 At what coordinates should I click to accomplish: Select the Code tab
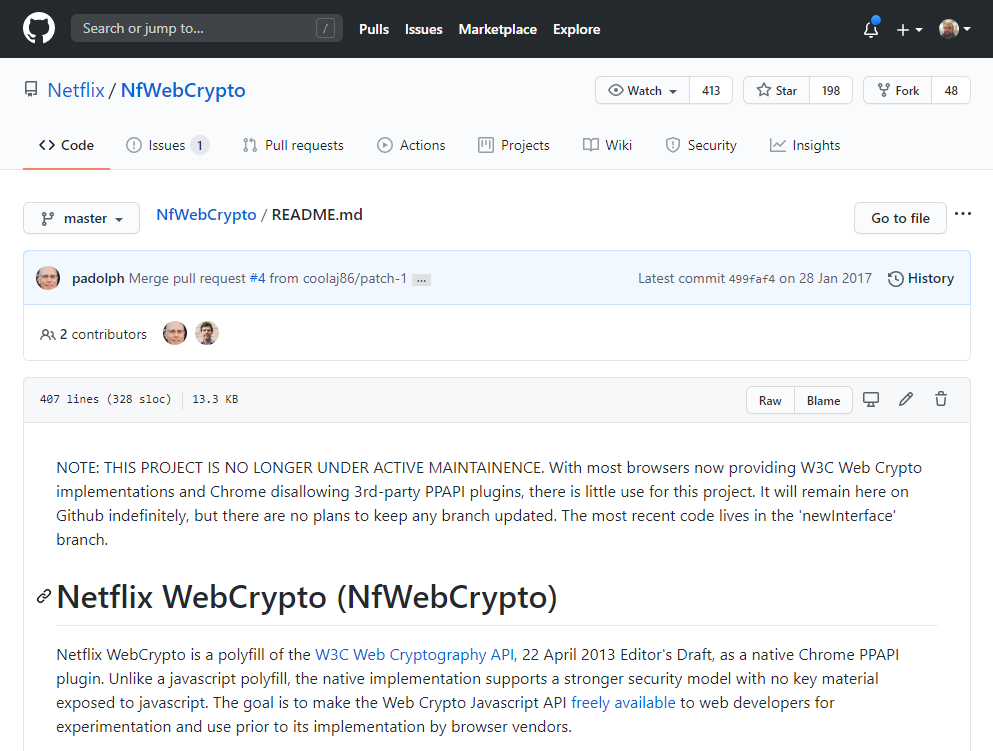[66, 145]
